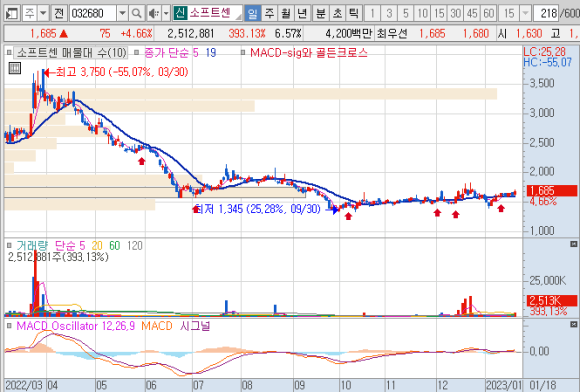This screenshot has width=580, height=392.
Task: Select the MACD-sig와 골든크로스 label
Action: tap(309, 53)
